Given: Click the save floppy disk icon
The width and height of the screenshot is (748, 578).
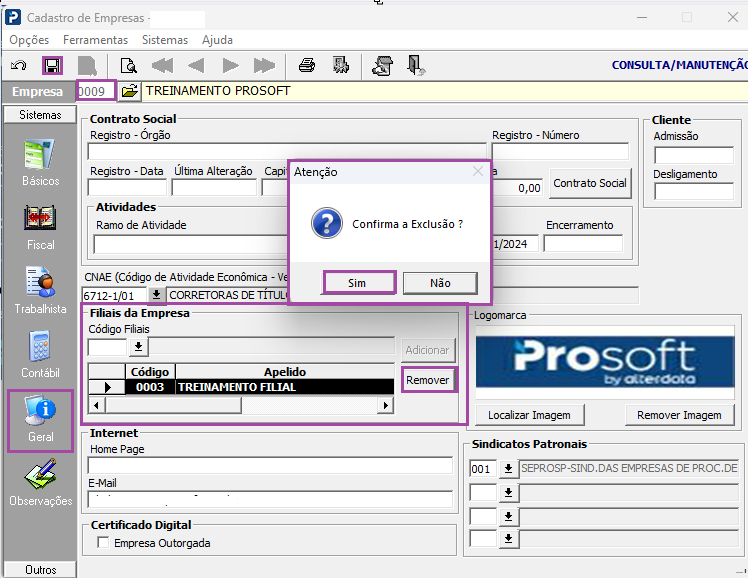Looking at the screenshot, I should [52, 65].
